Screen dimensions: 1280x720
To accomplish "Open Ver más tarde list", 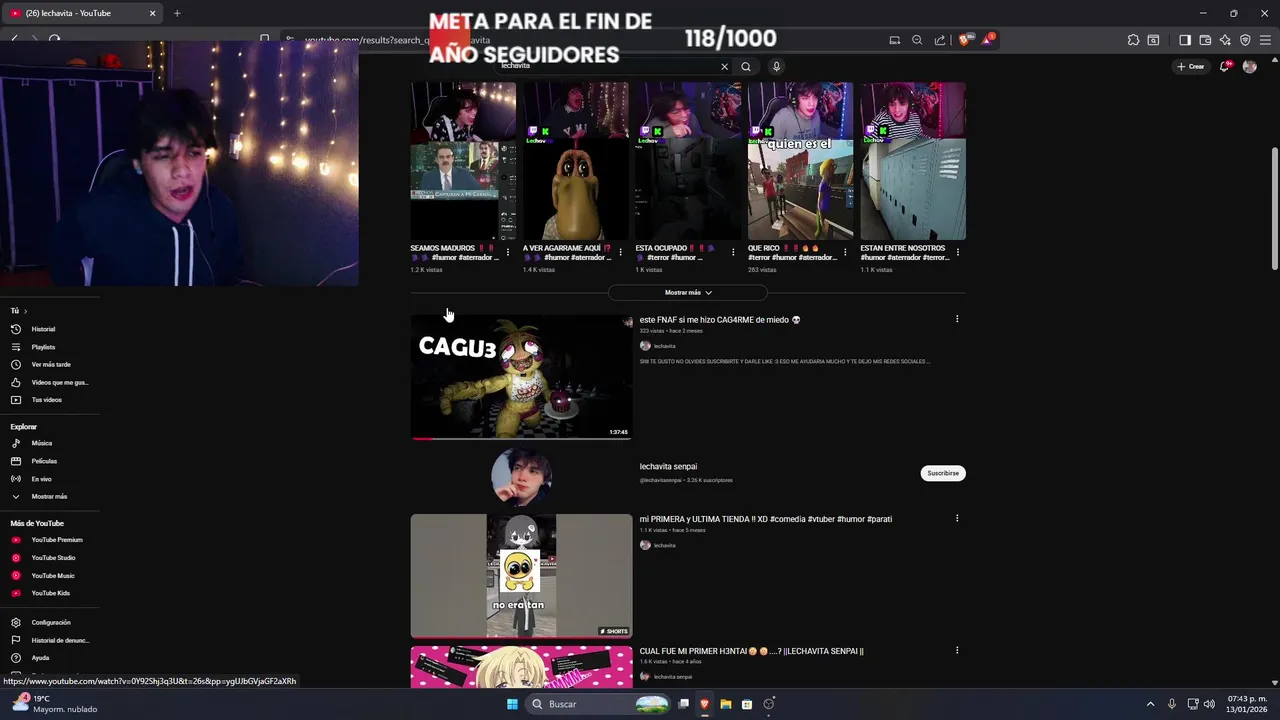I will [50, 364].
